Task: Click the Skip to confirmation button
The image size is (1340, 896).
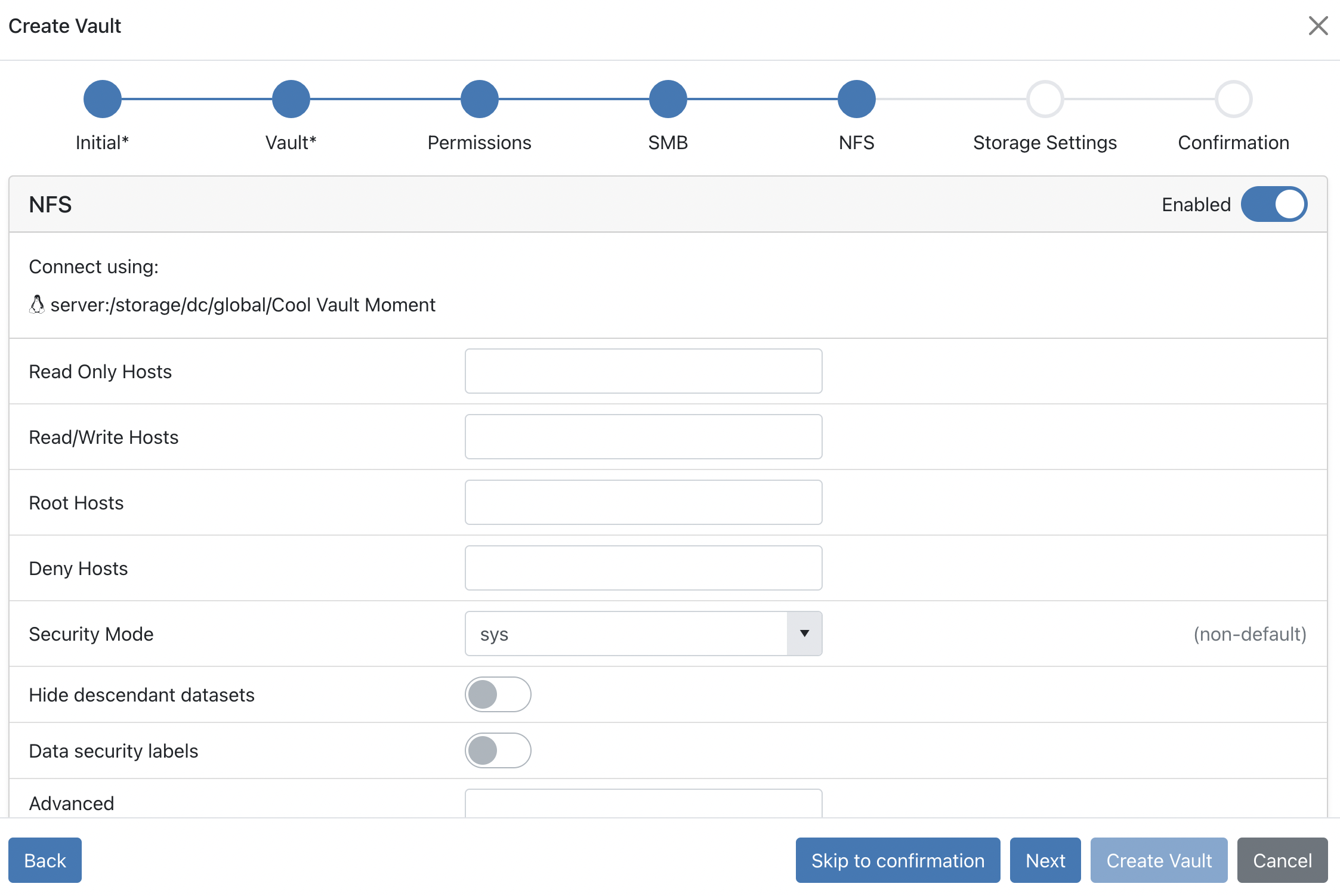Action: coord(897,860)
